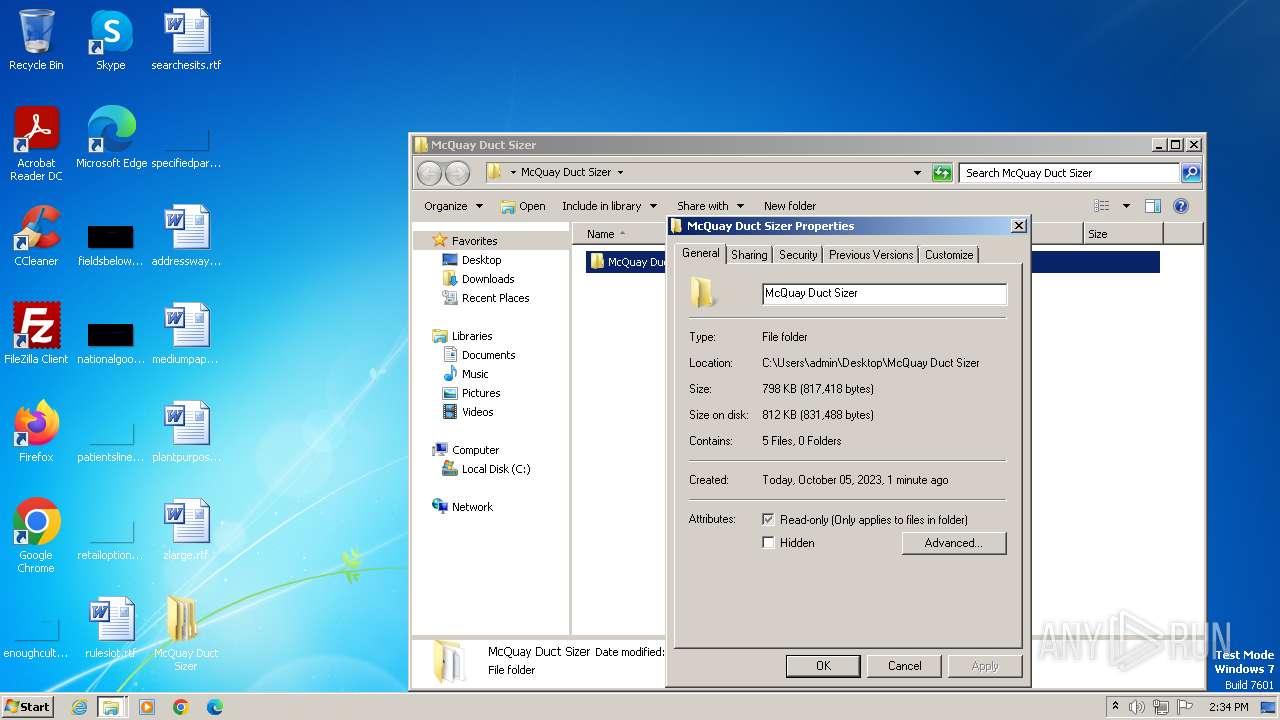Refresh the folder view in address bar

pyautogui.click(x=942, y=173)
